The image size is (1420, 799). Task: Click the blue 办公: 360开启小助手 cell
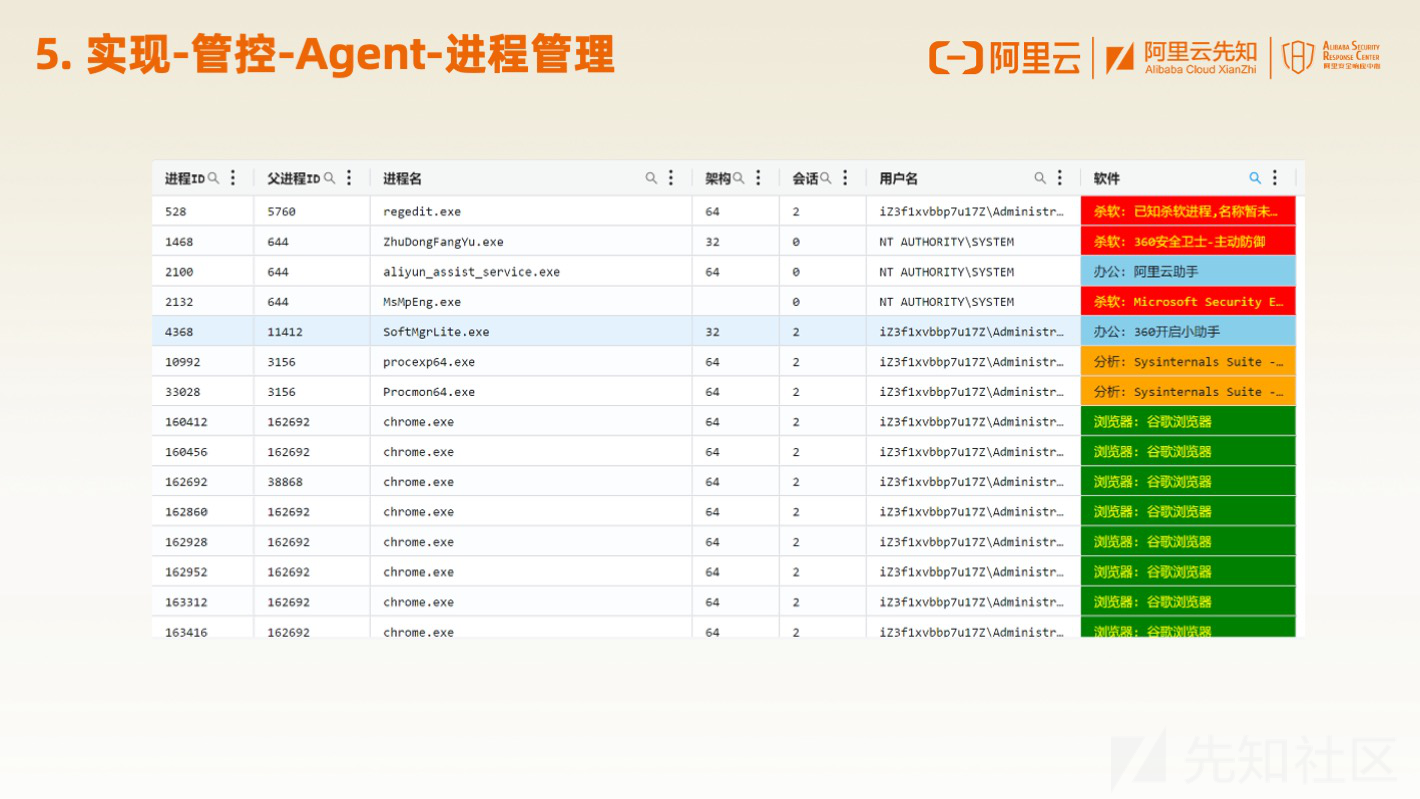(1188, 331)
